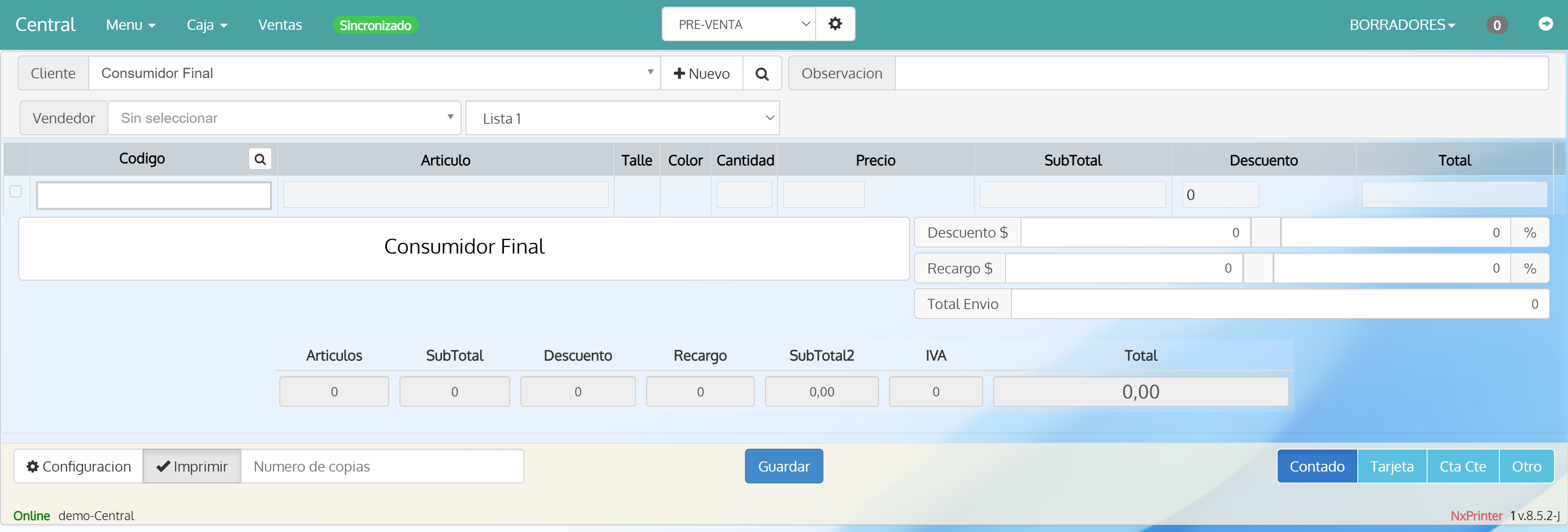Screen dimensions: 1568x532
Task: Click the Sincronizado status badge
Action: point(375,25)
